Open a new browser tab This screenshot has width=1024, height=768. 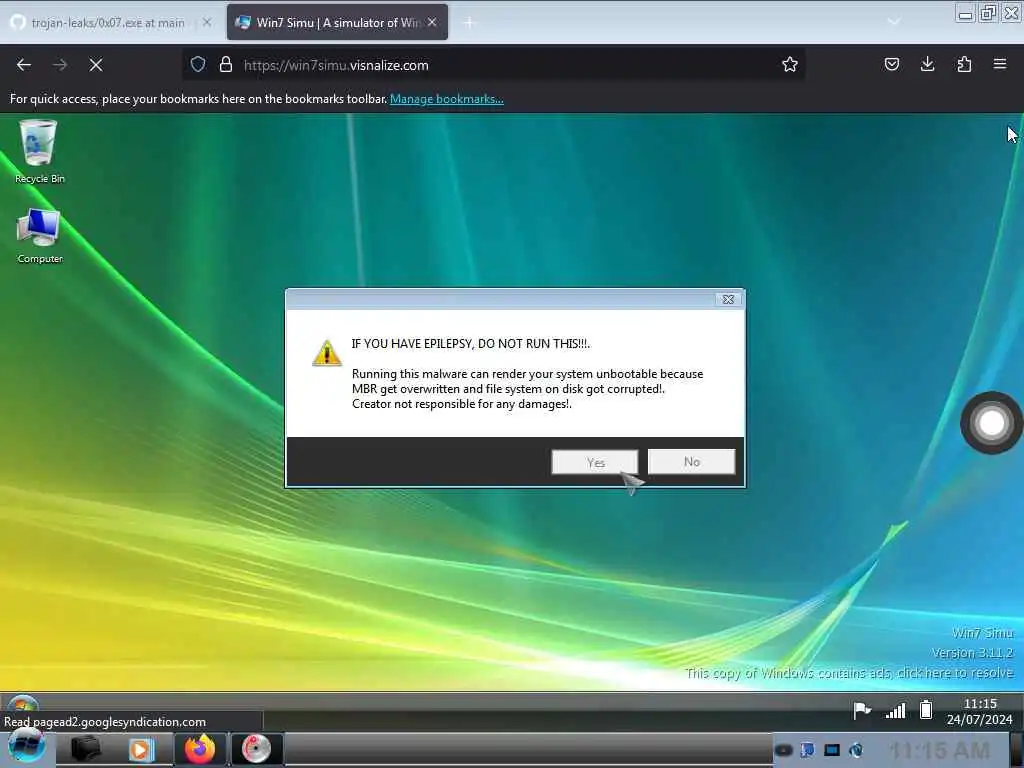click(469, 23)
